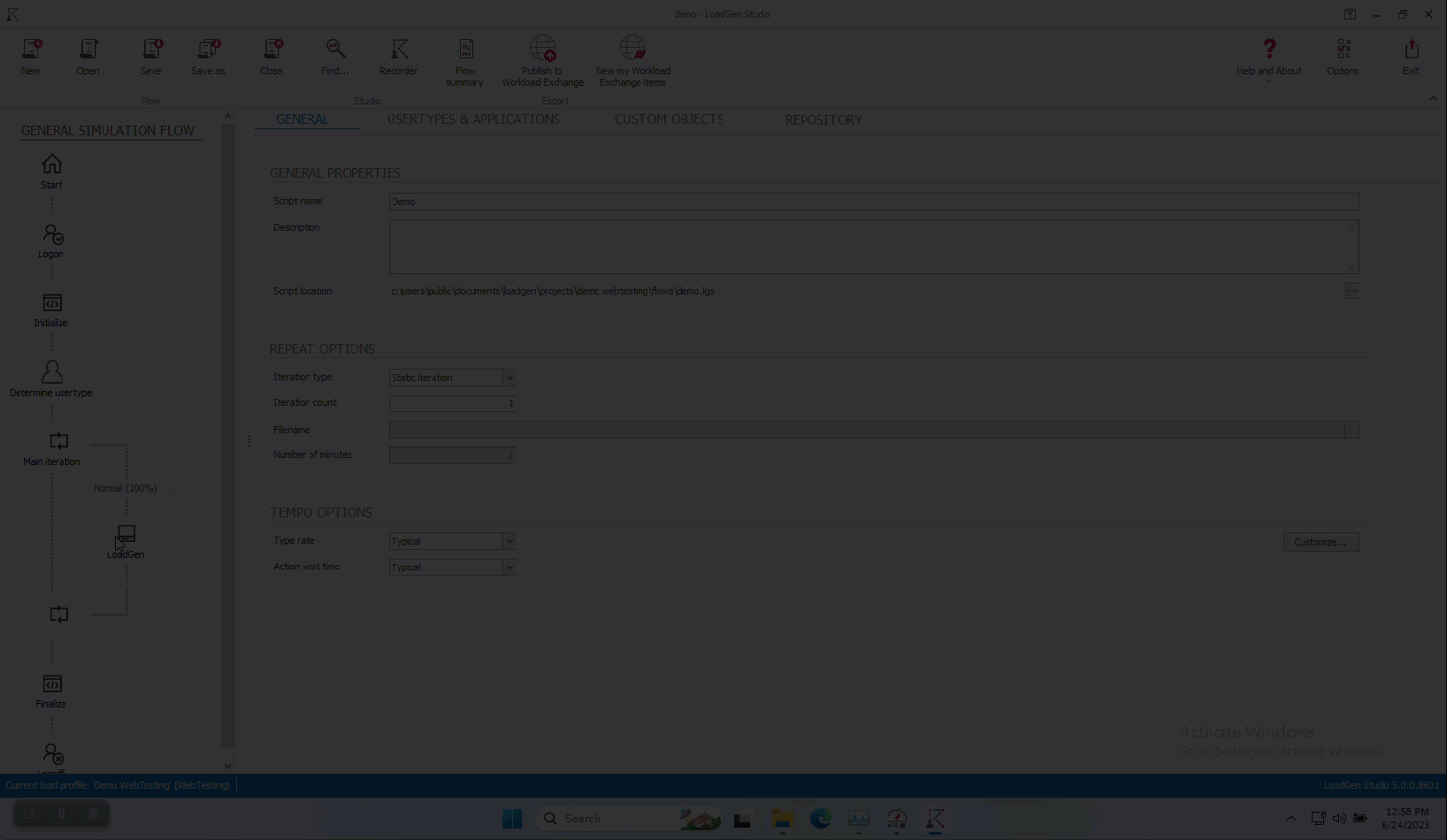Collapse the ribbon with the chevron
Viewport: 1447px width, 840px height.
pyautogui.click(x=1433, y=99)
